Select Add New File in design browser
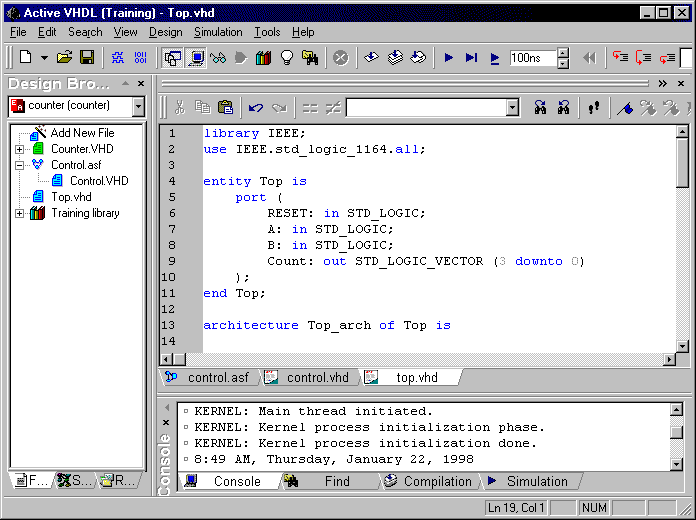696x520 pixels. point(82,133)
